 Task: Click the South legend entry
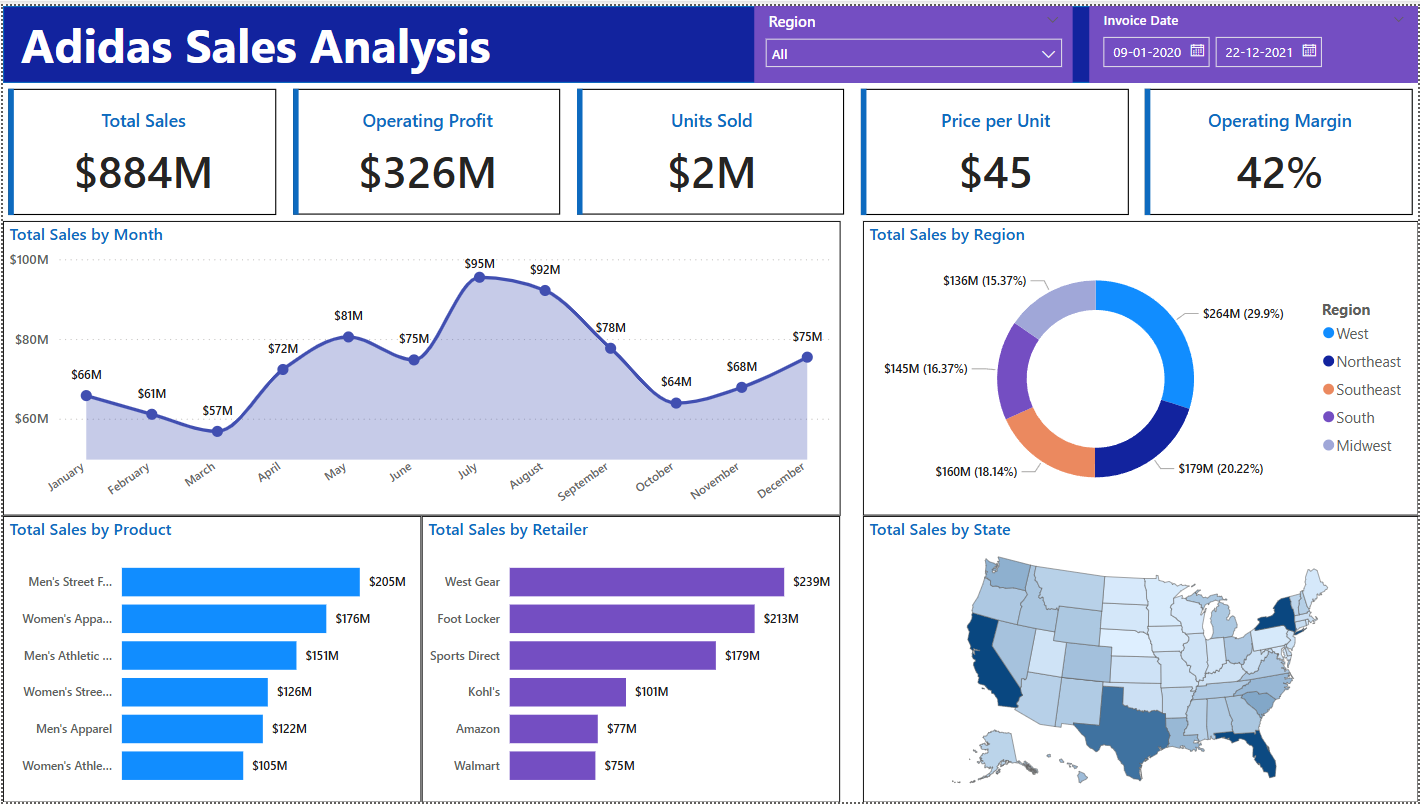(1349, 418)
